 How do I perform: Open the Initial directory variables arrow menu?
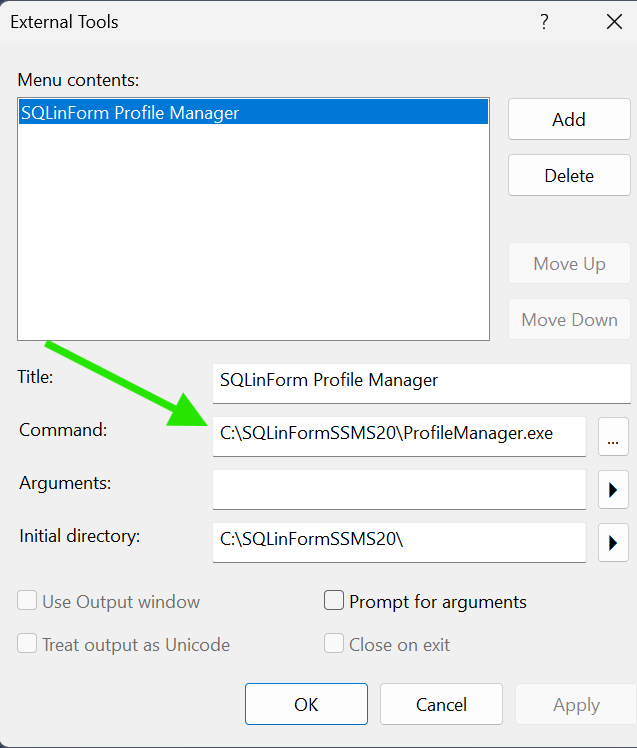(613, 542)
